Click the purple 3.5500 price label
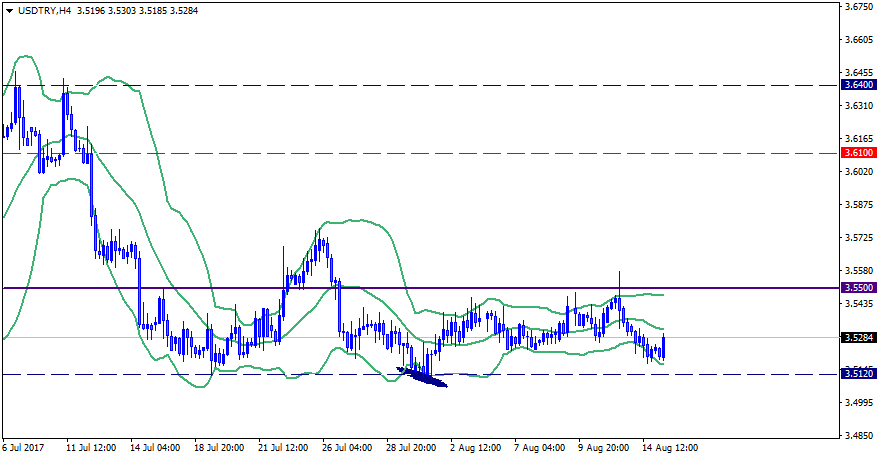This screenshot has width=879, height=459. 859,288
